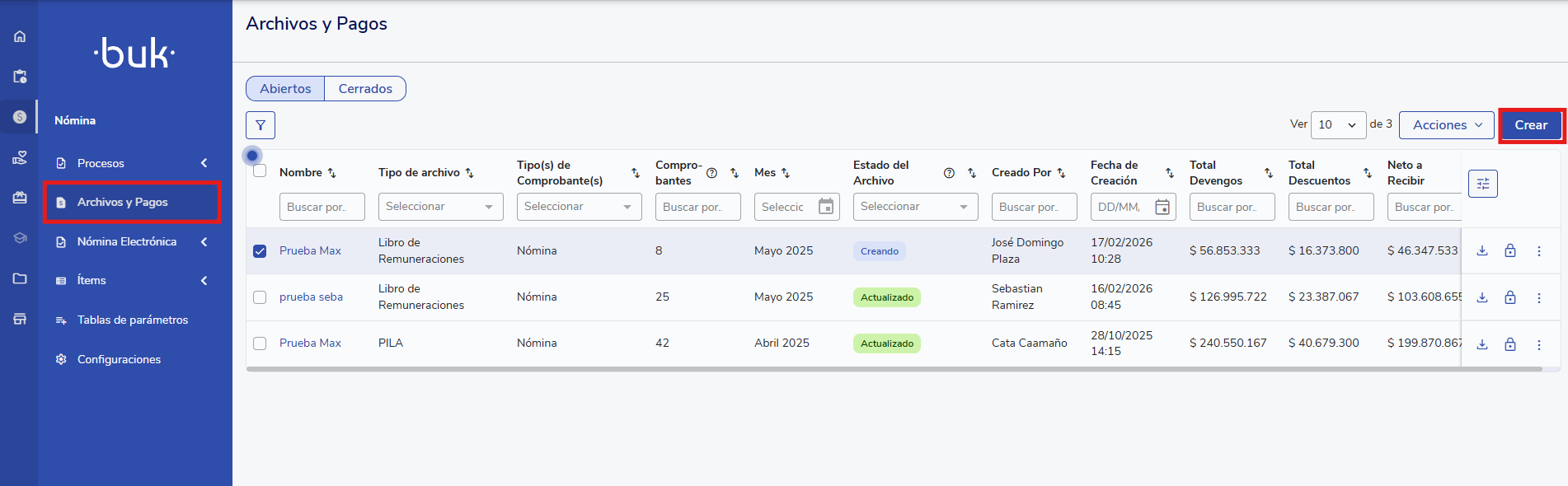The height and width of the screenshot is (486, 1568).
Task: Open Tablas de parámetros in sidebar
Action: click(x=132, y=320)
